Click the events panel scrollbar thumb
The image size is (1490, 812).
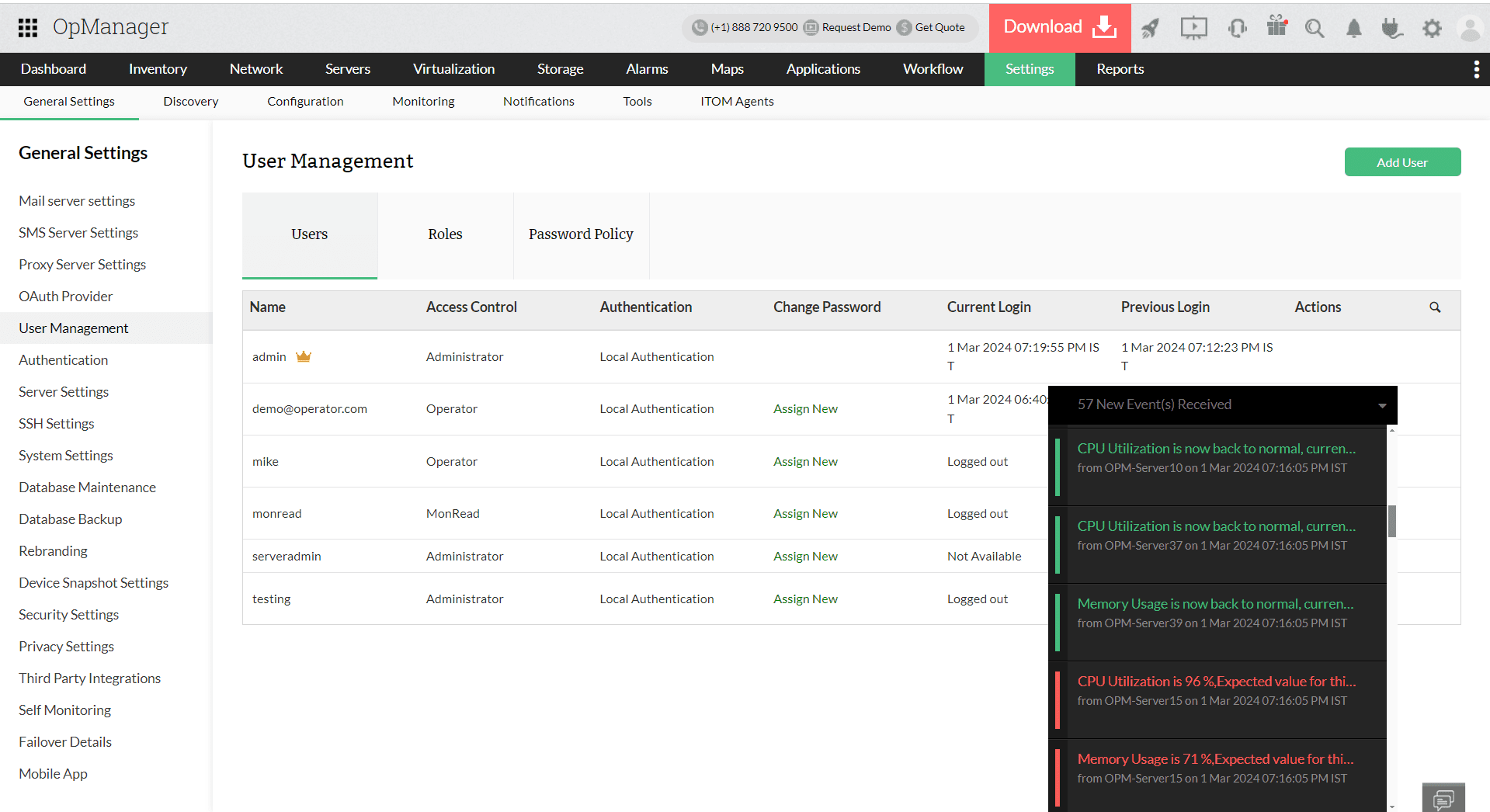(1392, 521)
